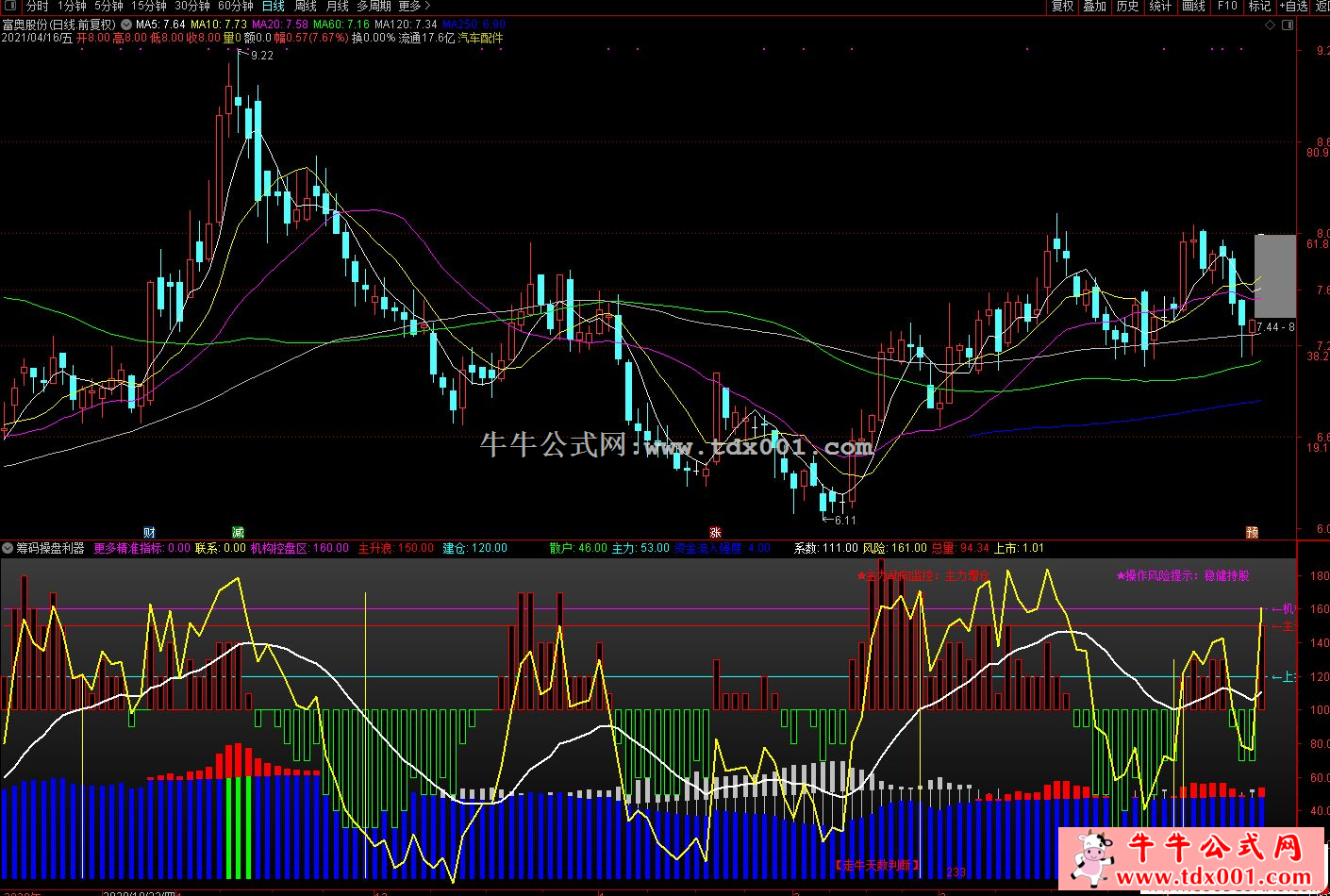Activate the 画线 drawing tools button
Image resolution: width=1330 pixels, height=896 pixels.
click(1194, 6)
